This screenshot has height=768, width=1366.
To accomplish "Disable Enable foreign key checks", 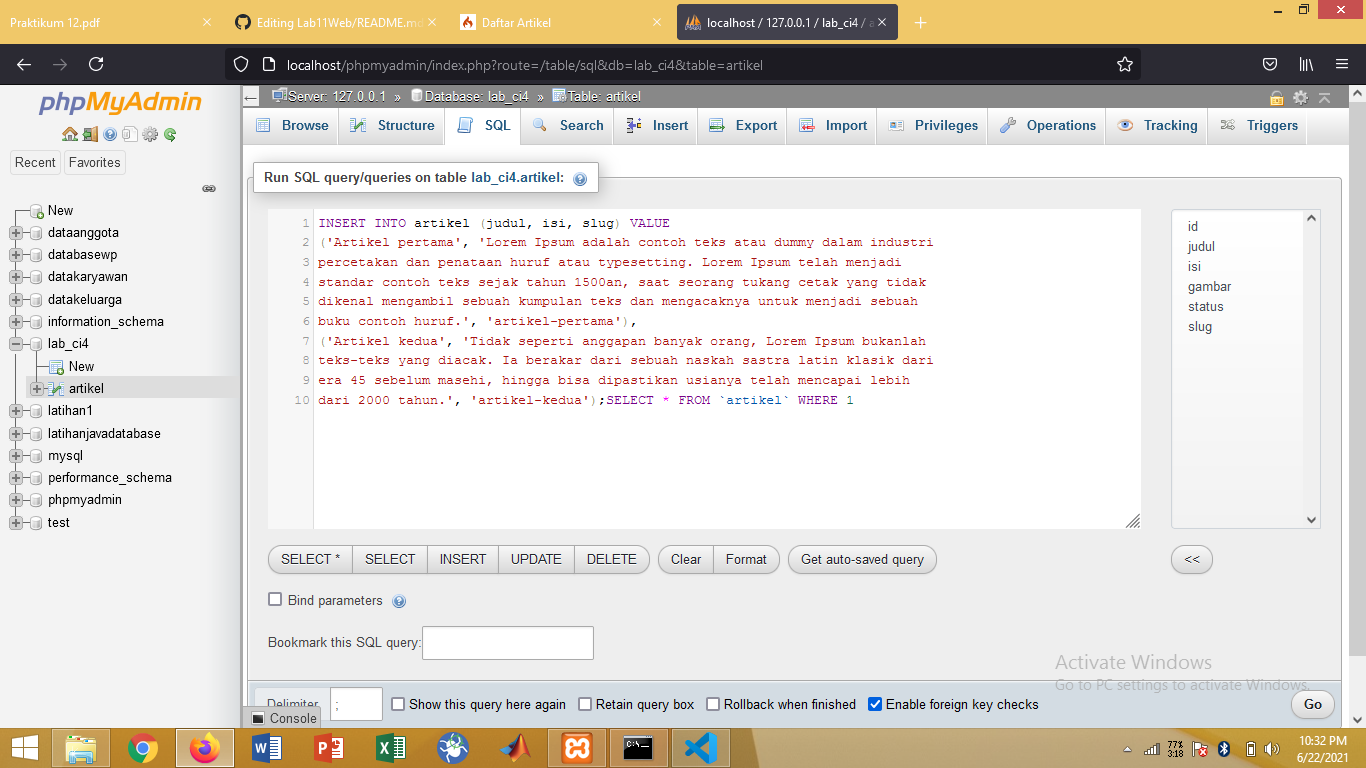I will (875, 704).
